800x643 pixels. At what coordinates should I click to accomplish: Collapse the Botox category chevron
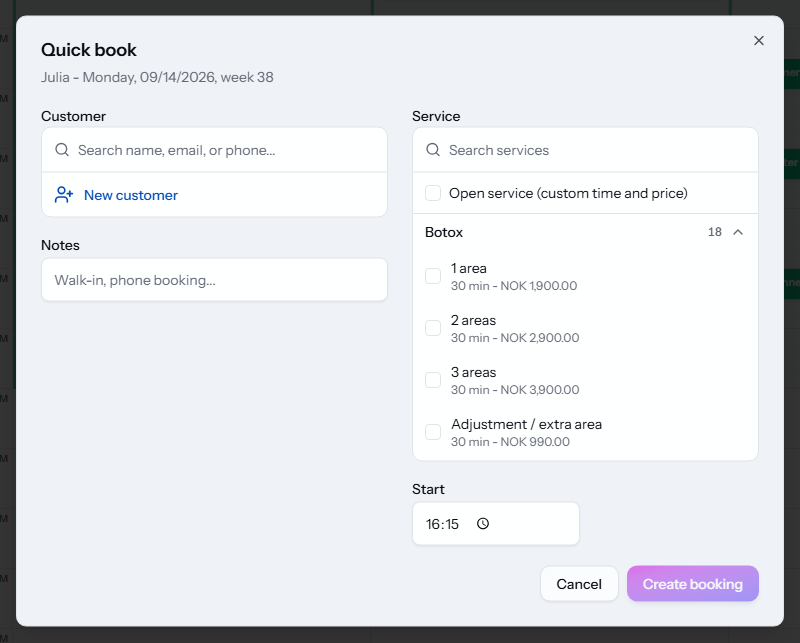click(x=738, y=232)
